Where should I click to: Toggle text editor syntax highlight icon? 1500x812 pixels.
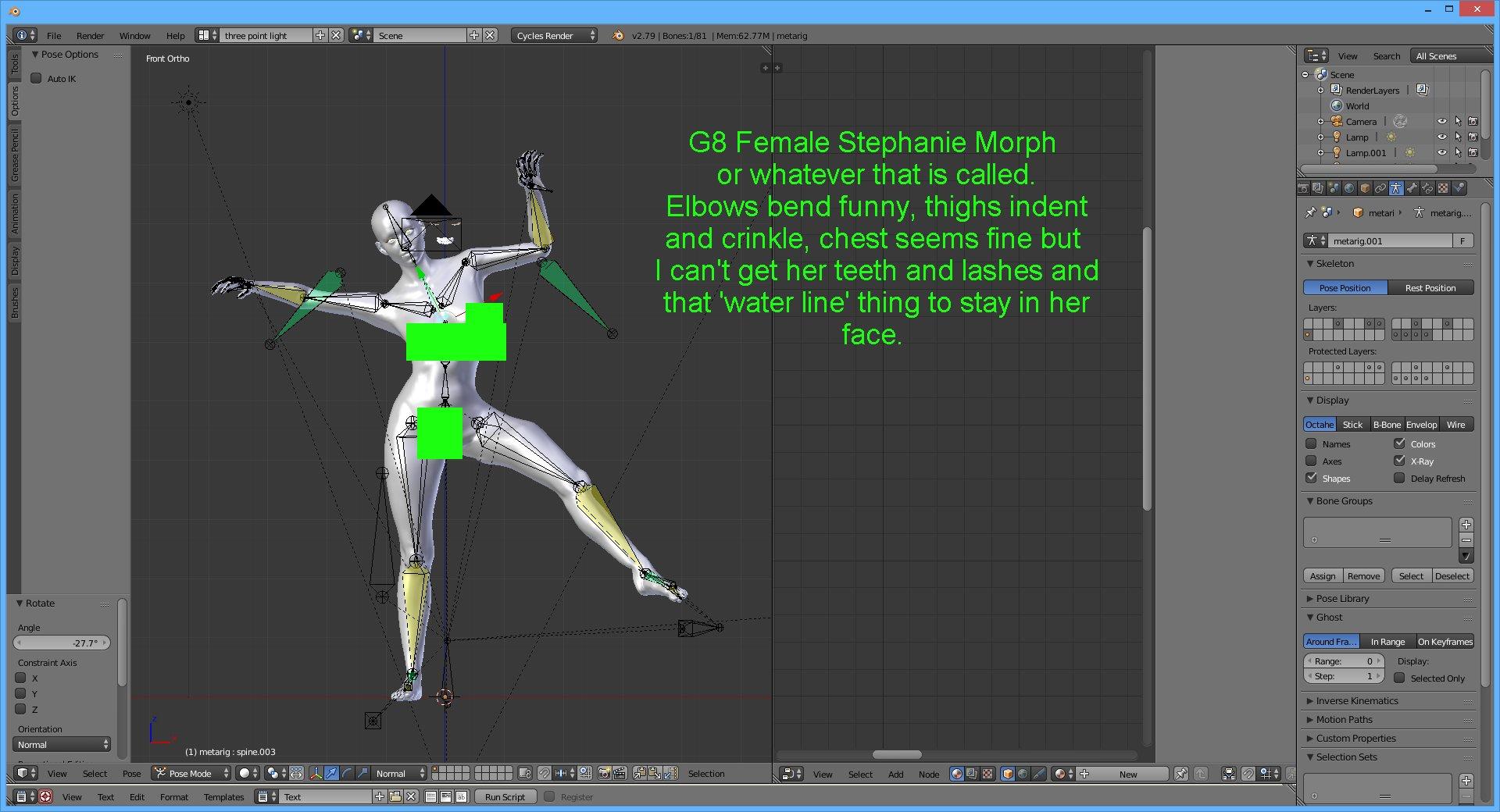point(461,796)
